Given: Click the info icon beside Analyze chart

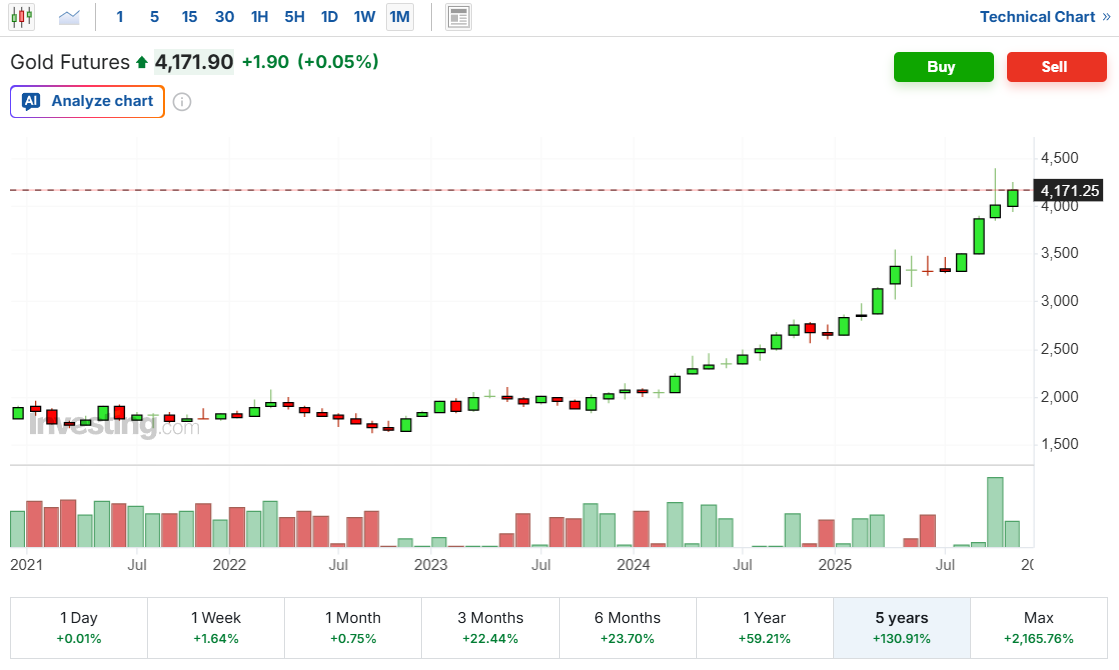Looking at the screenshot, I should point(182,102).
